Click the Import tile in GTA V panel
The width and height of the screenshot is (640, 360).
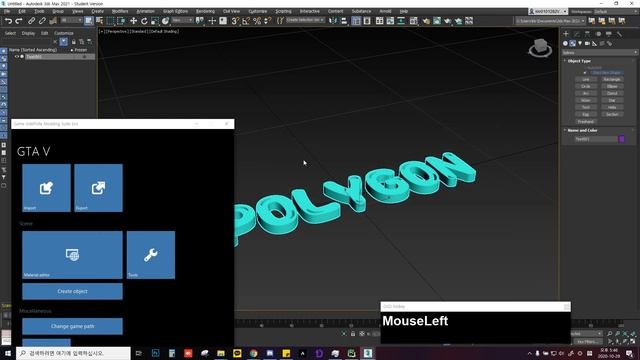tap(46, 188)
